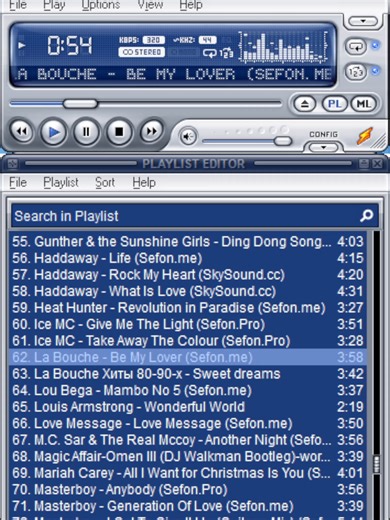The height and width of the screenshot is (520, 390).
Task: Select track 71 Masterboy Generation Of Love
Action: point(188,506)
